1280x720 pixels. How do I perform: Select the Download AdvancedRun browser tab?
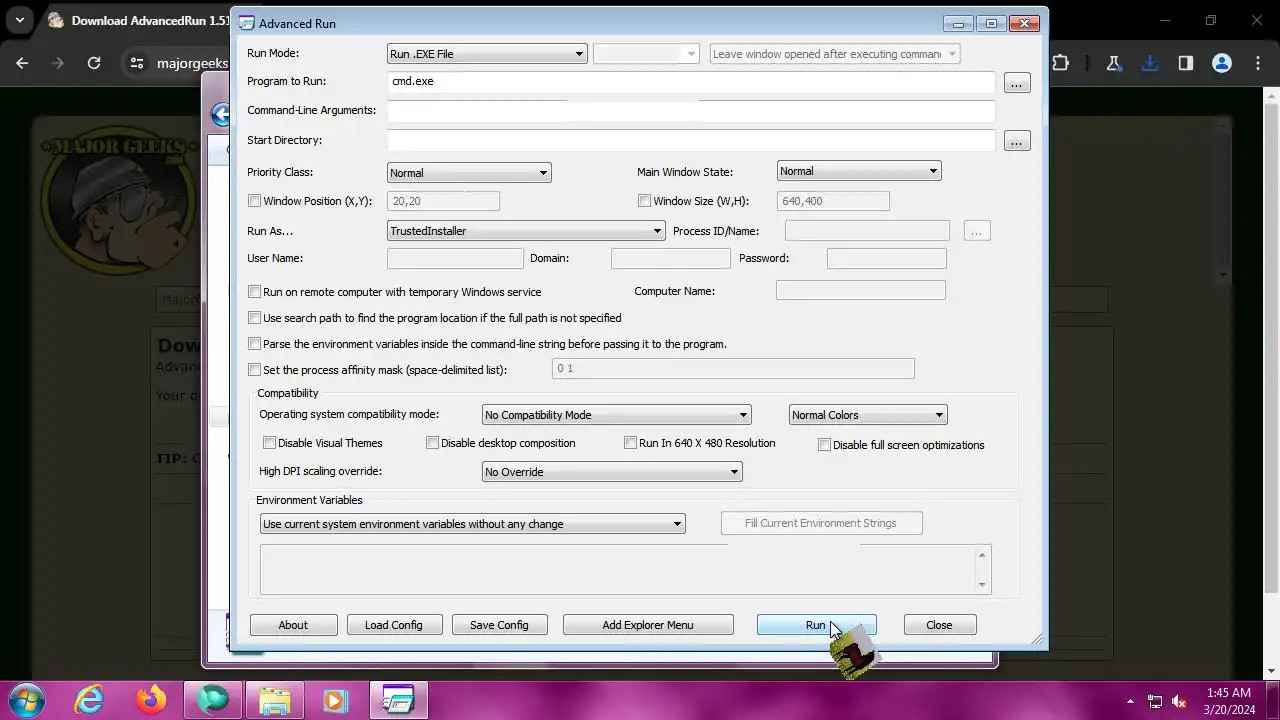(x=138, y=21)
